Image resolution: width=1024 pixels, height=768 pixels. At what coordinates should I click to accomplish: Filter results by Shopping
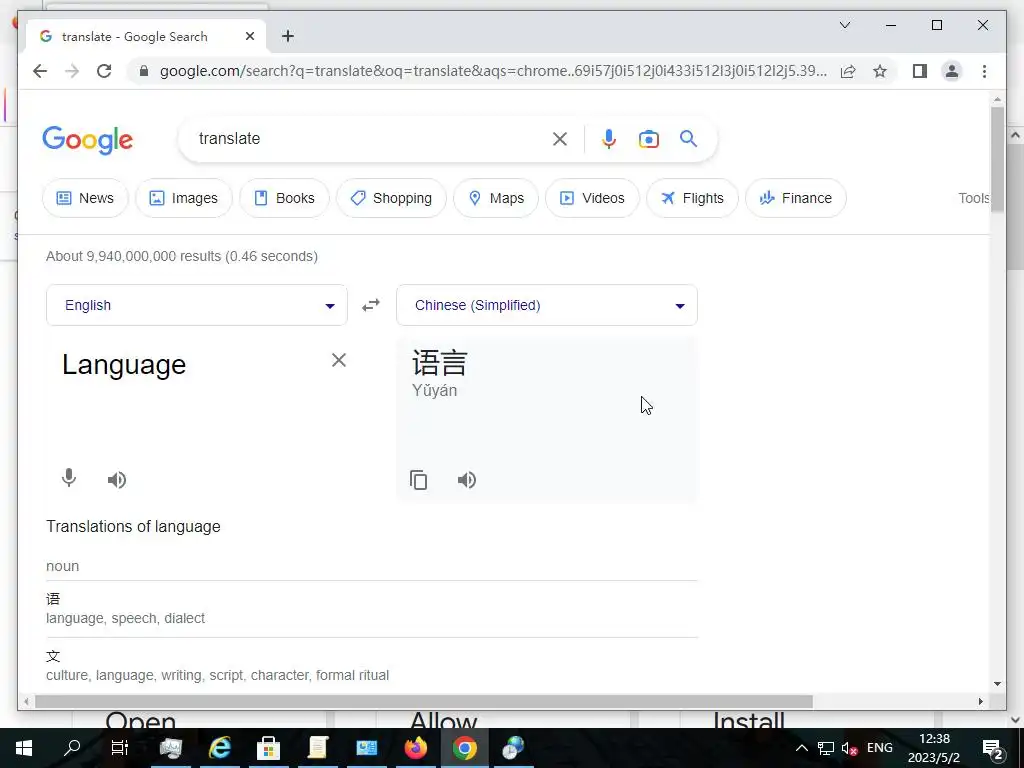click(391, 198)
